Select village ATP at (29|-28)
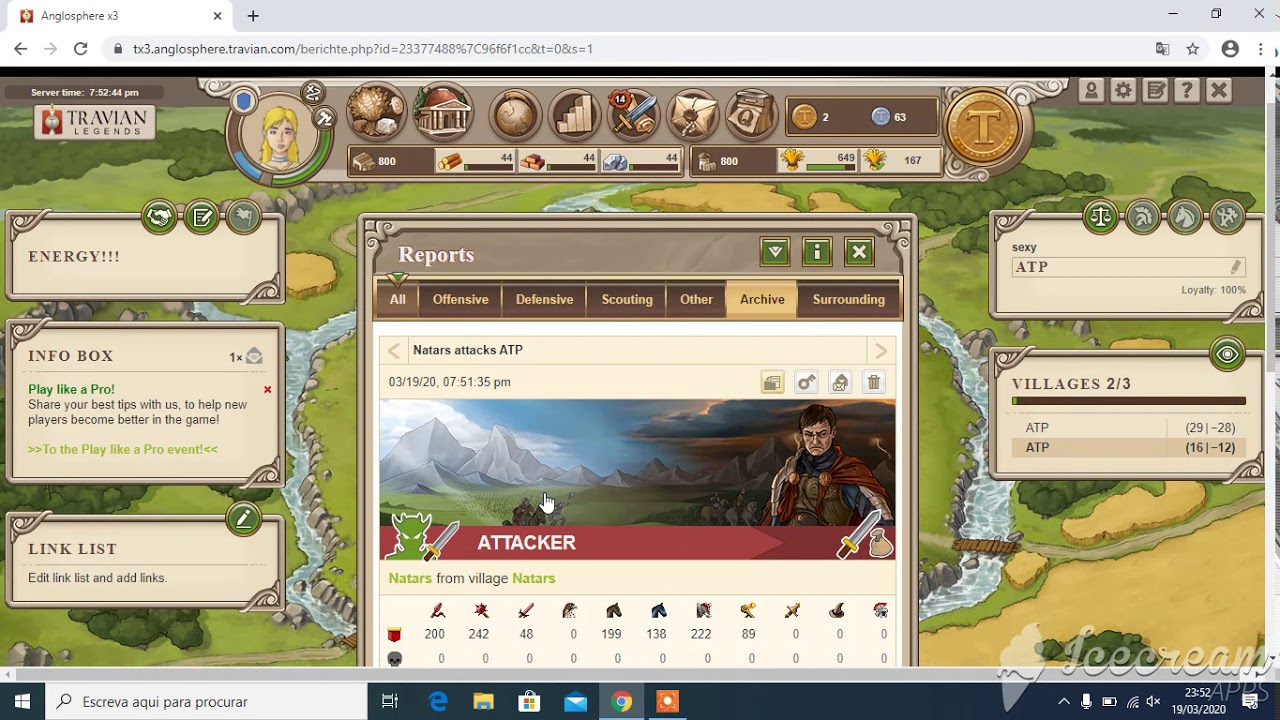This screenshot has height=720, width=1280. [x=1129, y=428]
